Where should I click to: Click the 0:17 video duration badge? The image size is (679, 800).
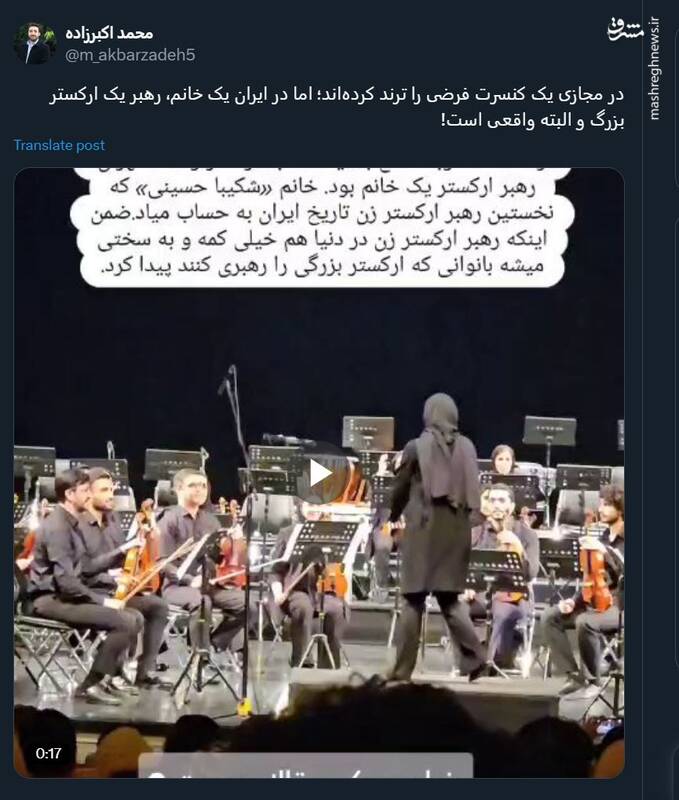(48, 753)
